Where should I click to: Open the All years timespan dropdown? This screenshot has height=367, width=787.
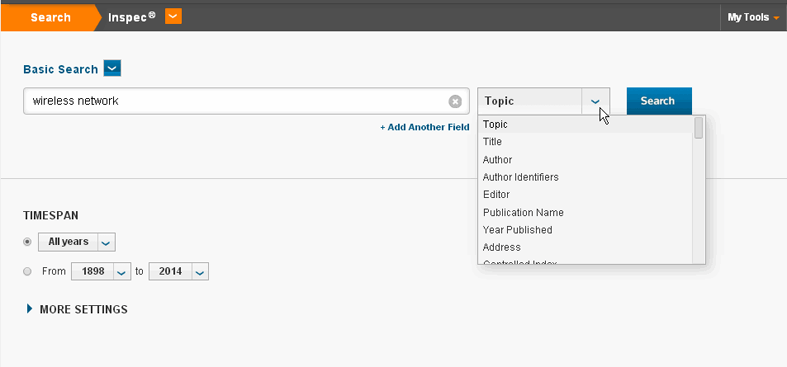click(x=77, y=242)
